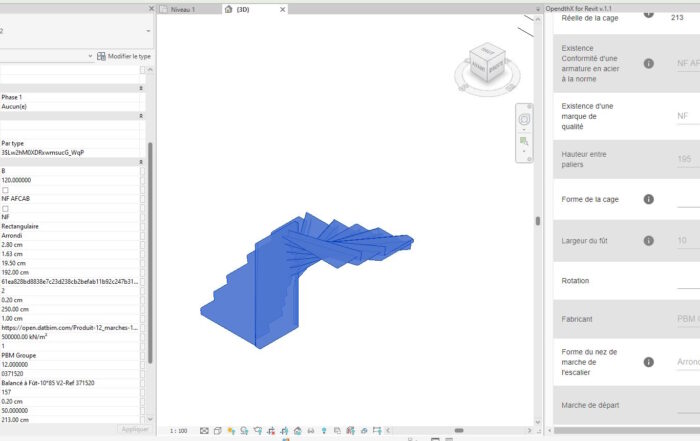
Task: Toggle the checkbox above NF AFCAB
Action: pos(6,189)
